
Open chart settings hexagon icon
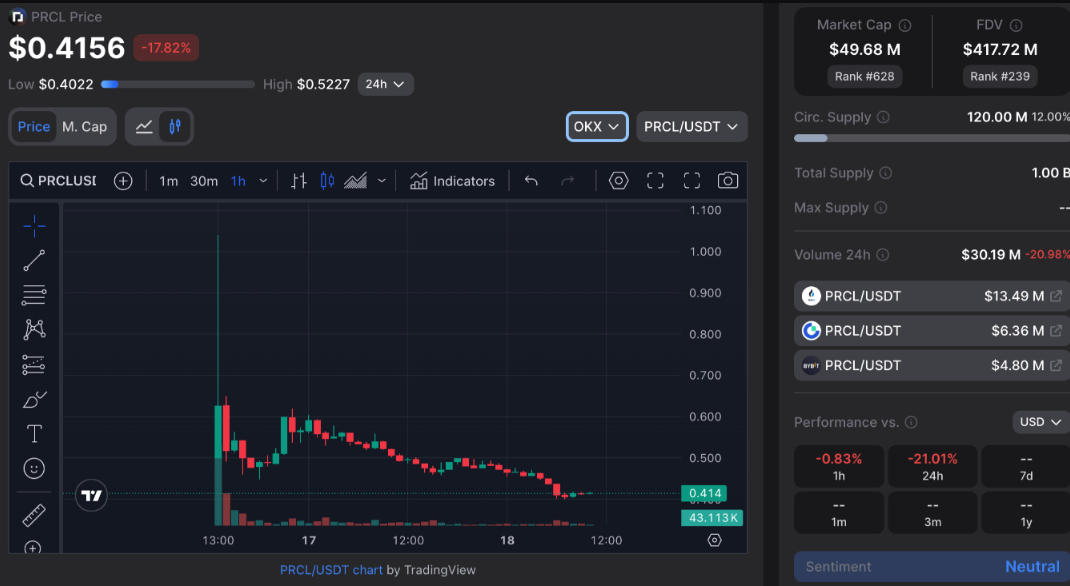[618, 181]
